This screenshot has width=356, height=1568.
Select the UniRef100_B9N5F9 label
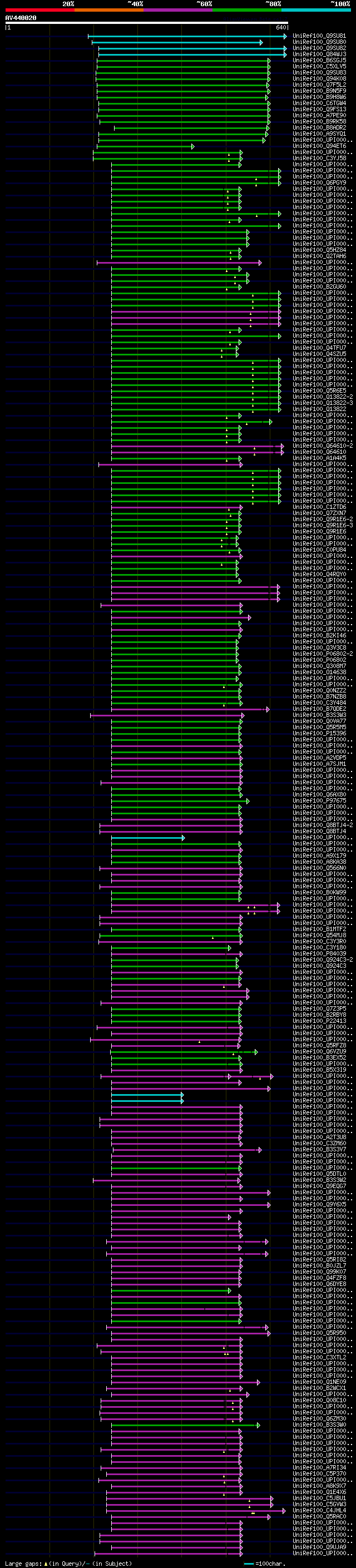tap(319, 91)
